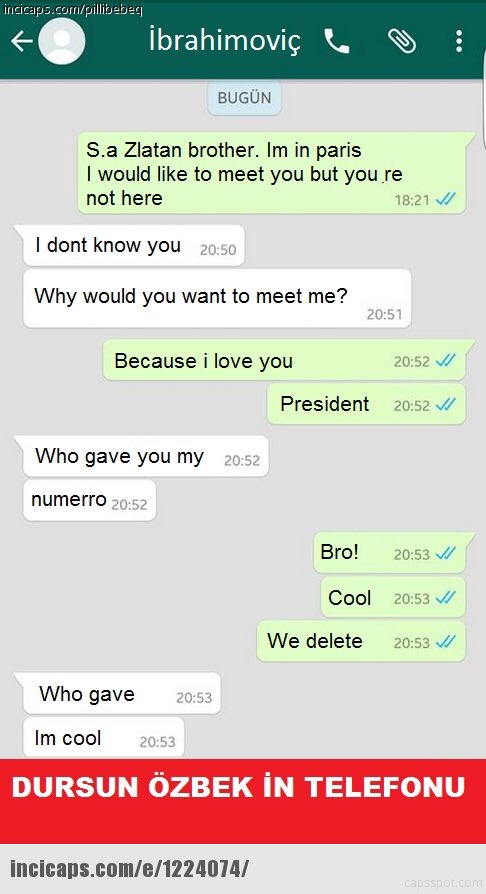Open contact info via İbrahimoviç name
This screenshot has width=486, height=894.
pyautogui.click(x=224, y=41)
